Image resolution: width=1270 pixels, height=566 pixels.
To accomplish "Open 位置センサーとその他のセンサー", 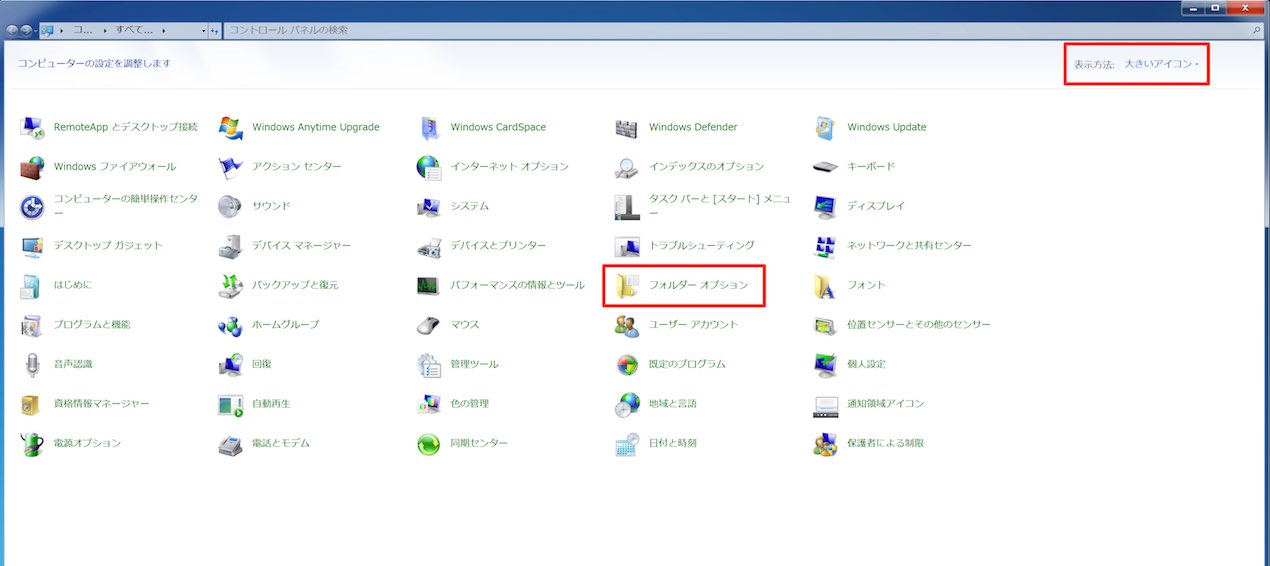I will (x=919, y=325).
